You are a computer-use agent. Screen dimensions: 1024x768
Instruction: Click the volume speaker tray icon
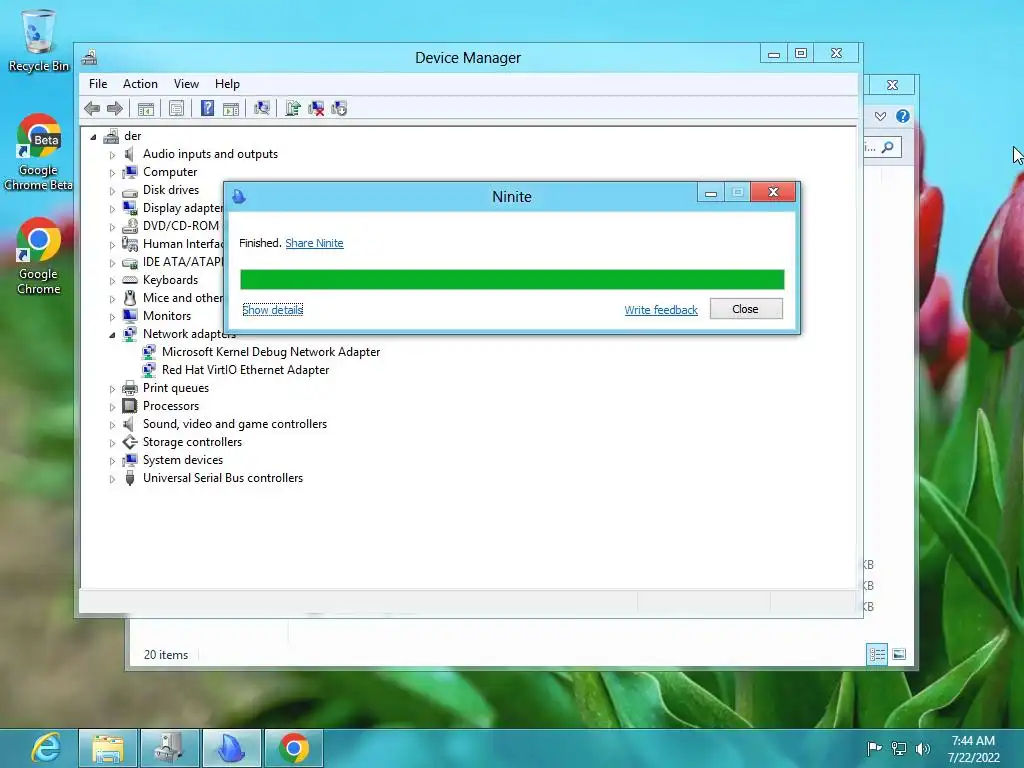coord(922,748)
